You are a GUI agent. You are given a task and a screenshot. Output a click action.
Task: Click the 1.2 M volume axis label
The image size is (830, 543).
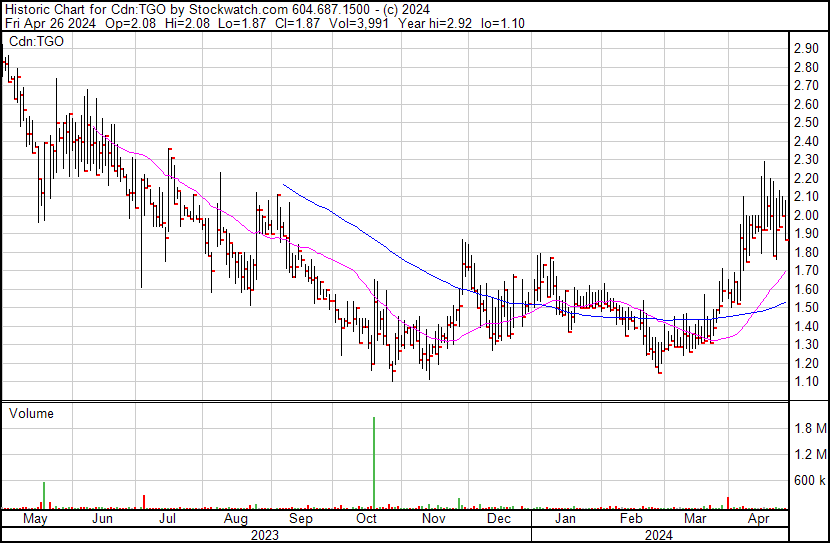[810, 454]
